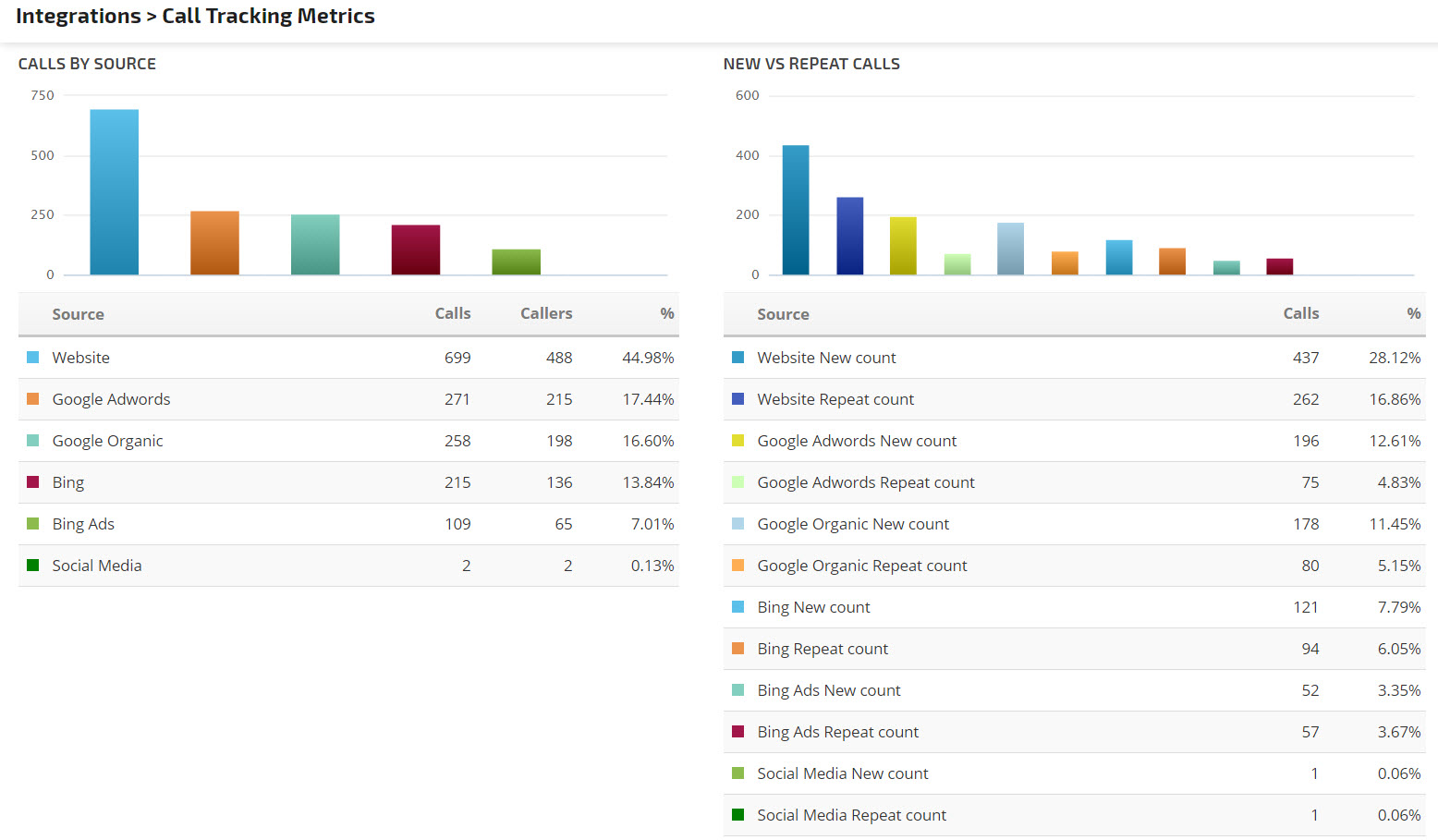
Task: Click the Calls header in New vs Repeat table
Action: pyautogui.click(x=1300, y=314)
